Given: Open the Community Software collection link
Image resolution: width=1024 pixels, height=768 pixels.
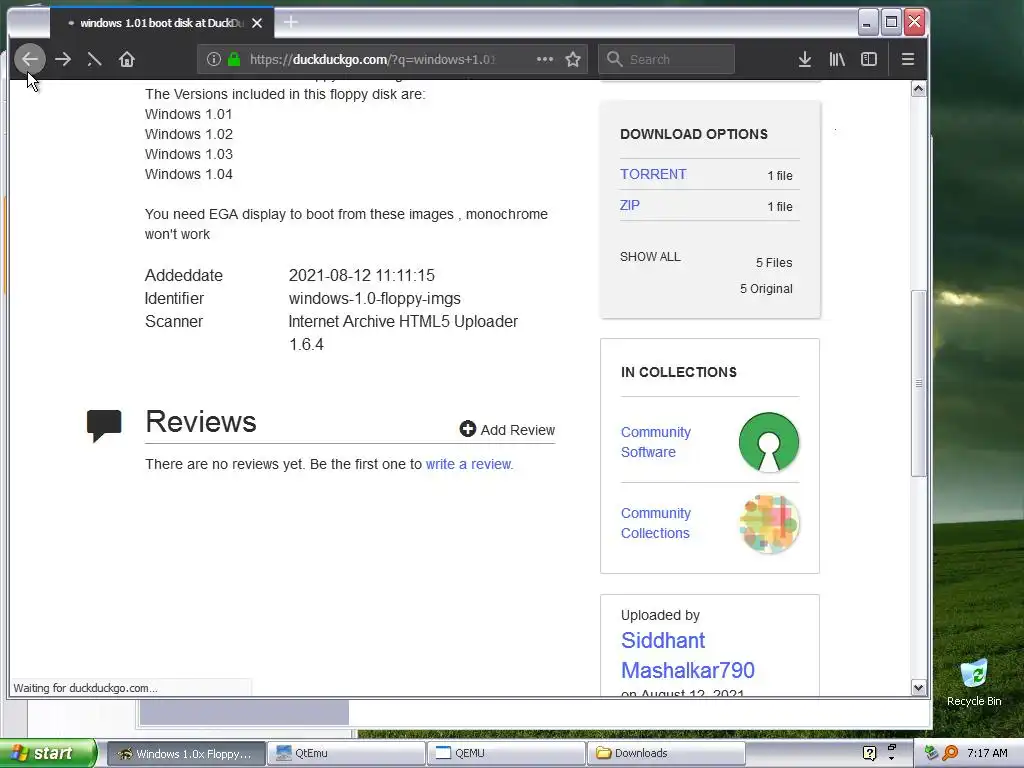Looking at the screenshot, I should pyautogui.click(x=656, y=442).
